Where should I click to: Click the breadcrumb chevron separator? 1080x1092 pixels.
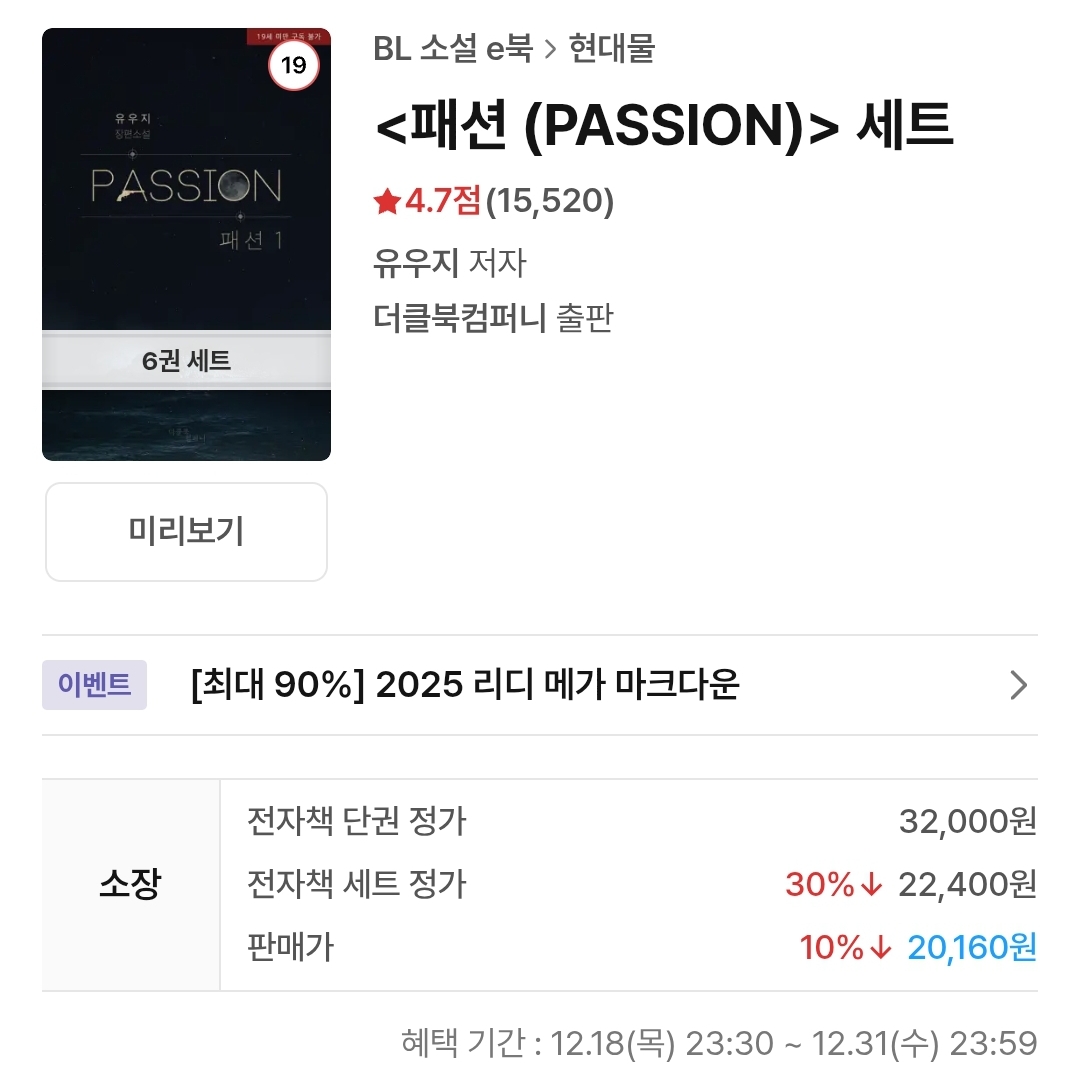coord(550,49)
